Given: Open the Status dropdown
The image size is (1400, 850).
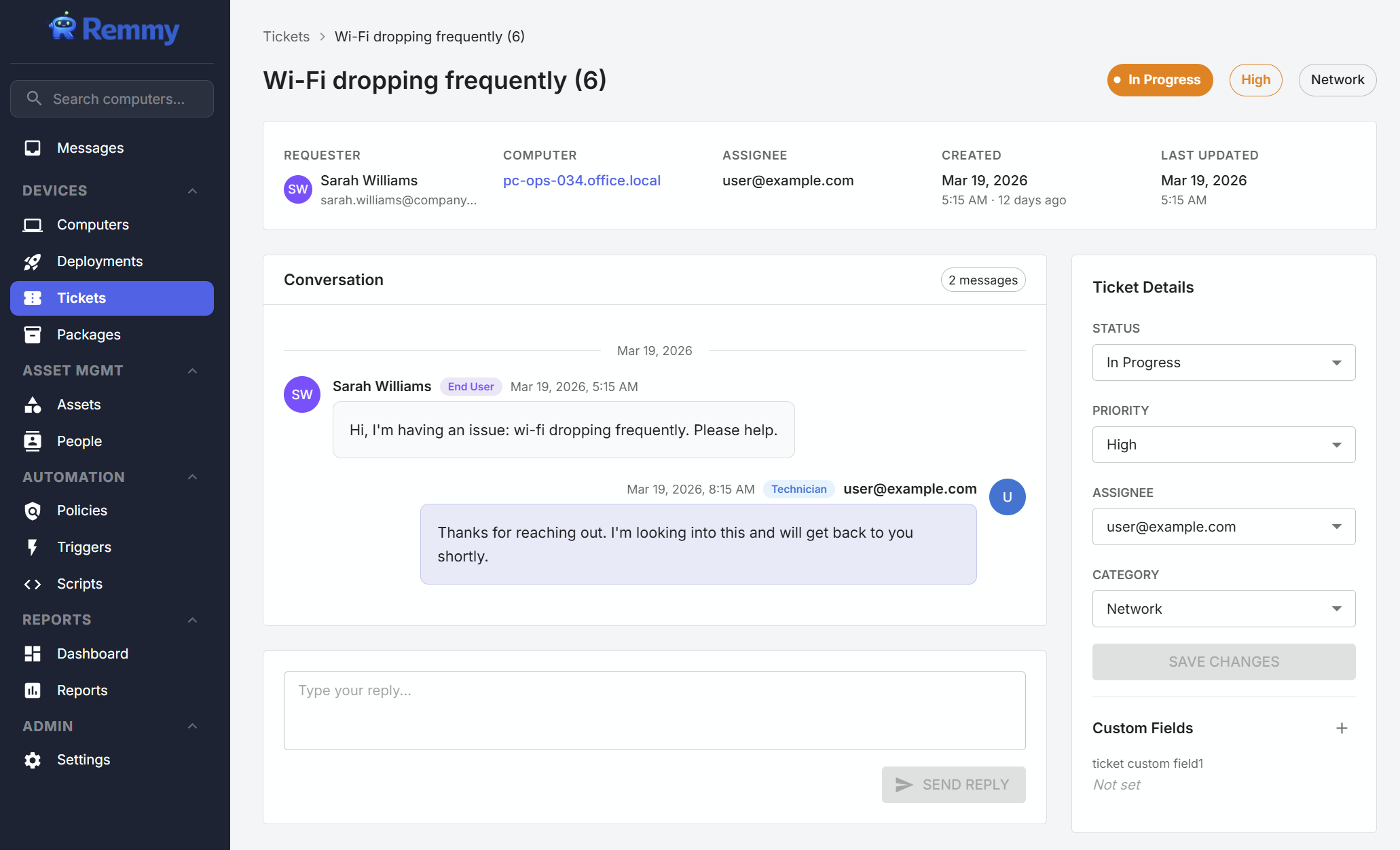Looking at the screenshot, I should (x=1223, y=363).
